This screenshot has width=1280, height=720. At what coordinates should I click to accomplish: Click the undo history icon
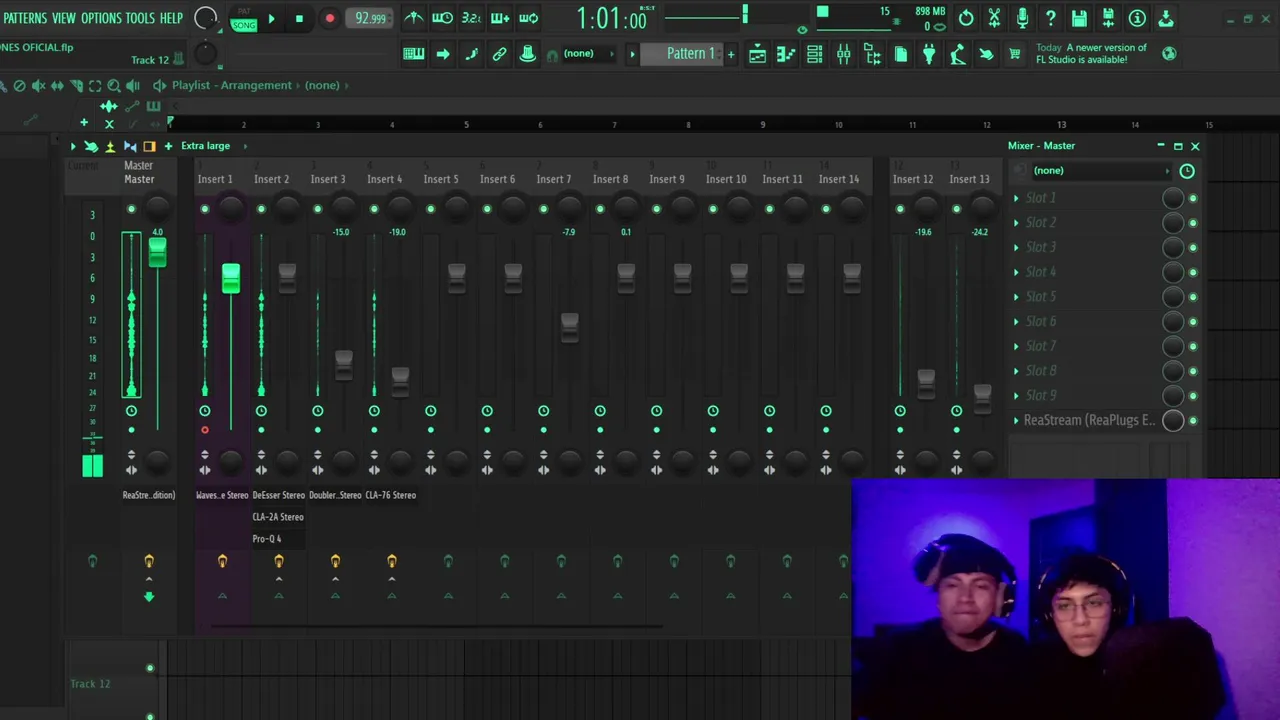click(966, 18)
